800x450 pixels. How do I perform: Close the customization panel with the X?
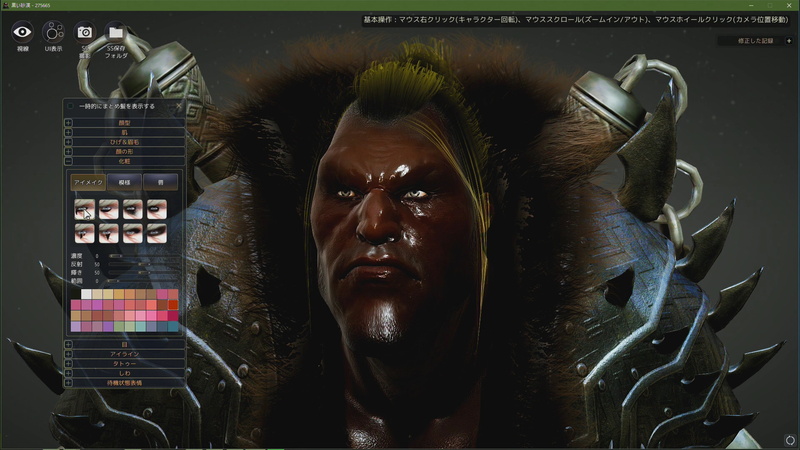[179, 106]
